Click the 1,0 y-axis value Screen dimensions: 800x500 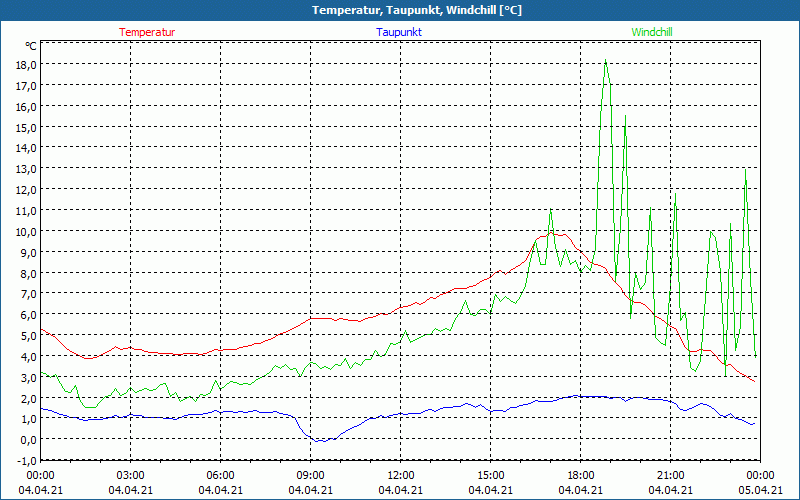[x=29, y=419]
